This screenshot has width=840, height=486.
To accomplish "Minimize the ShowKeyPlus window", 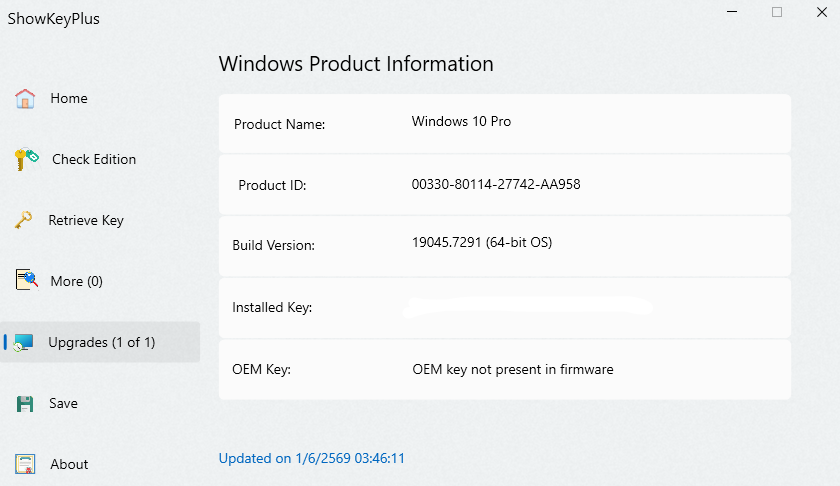I will click(732, 12).
